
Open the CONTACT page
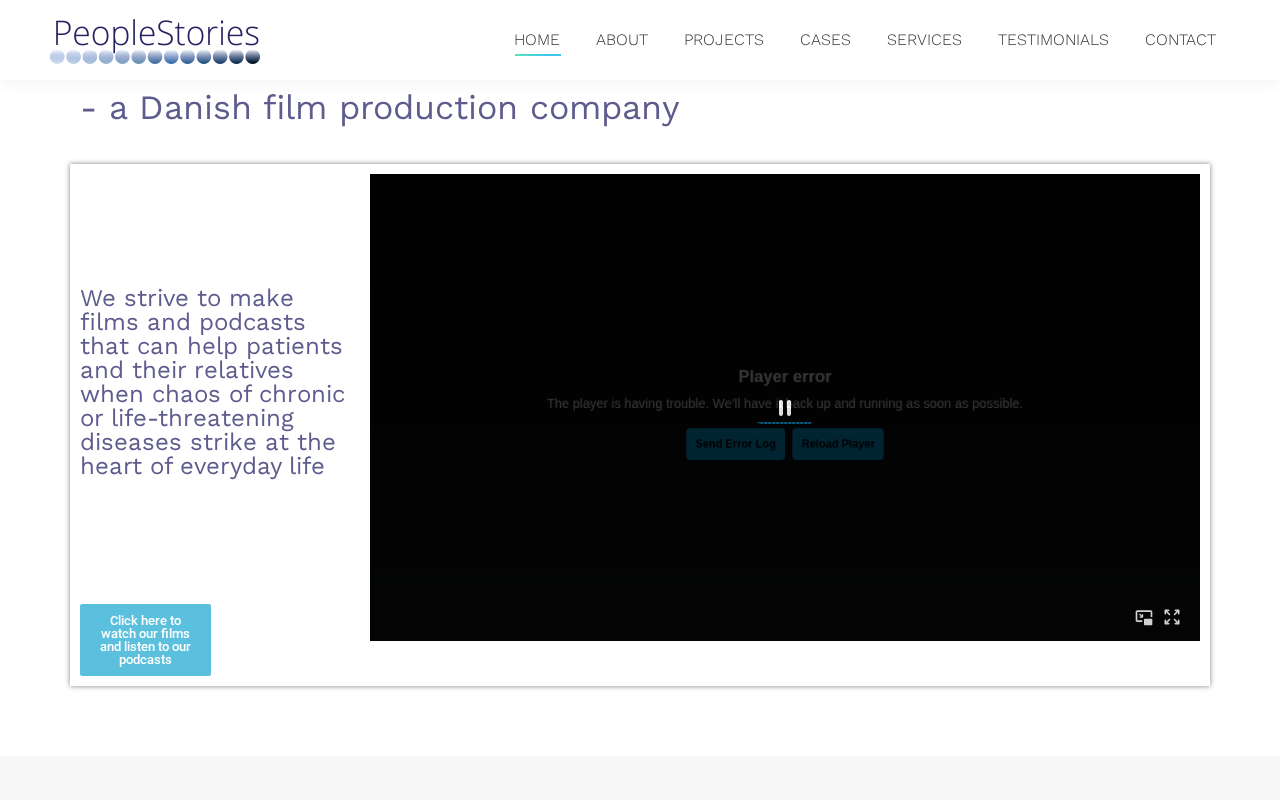(x=1180, y=40)
